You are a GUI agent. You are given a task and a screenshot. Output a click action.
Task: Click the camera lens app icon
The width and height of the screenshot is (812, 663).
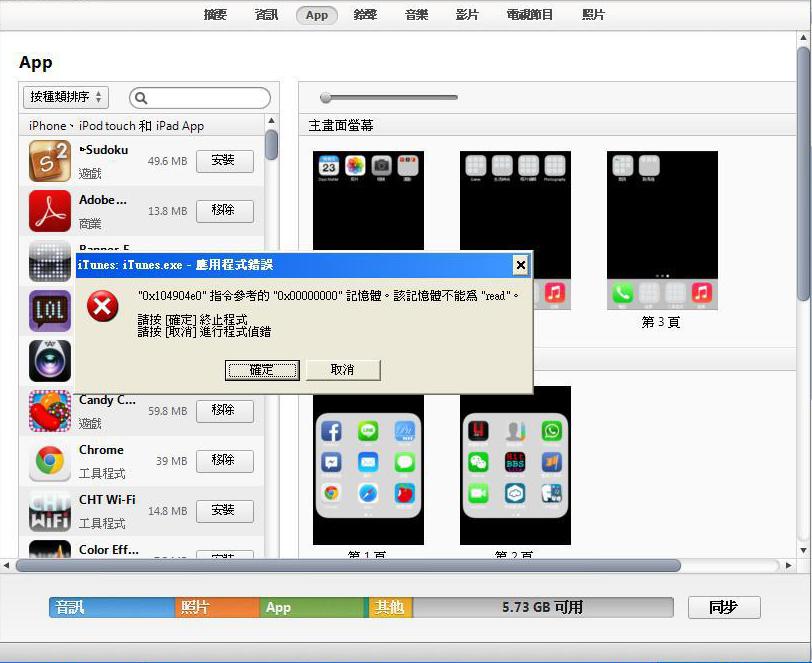(x=50, y=361)
